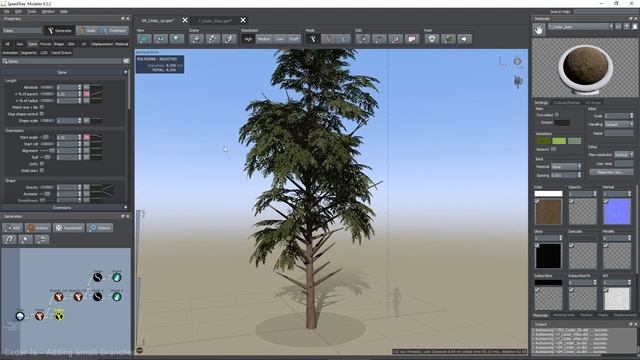Click the arrow icon in Post group
Image resolution: width=640 pixels, height=360 pixels.
464,39
